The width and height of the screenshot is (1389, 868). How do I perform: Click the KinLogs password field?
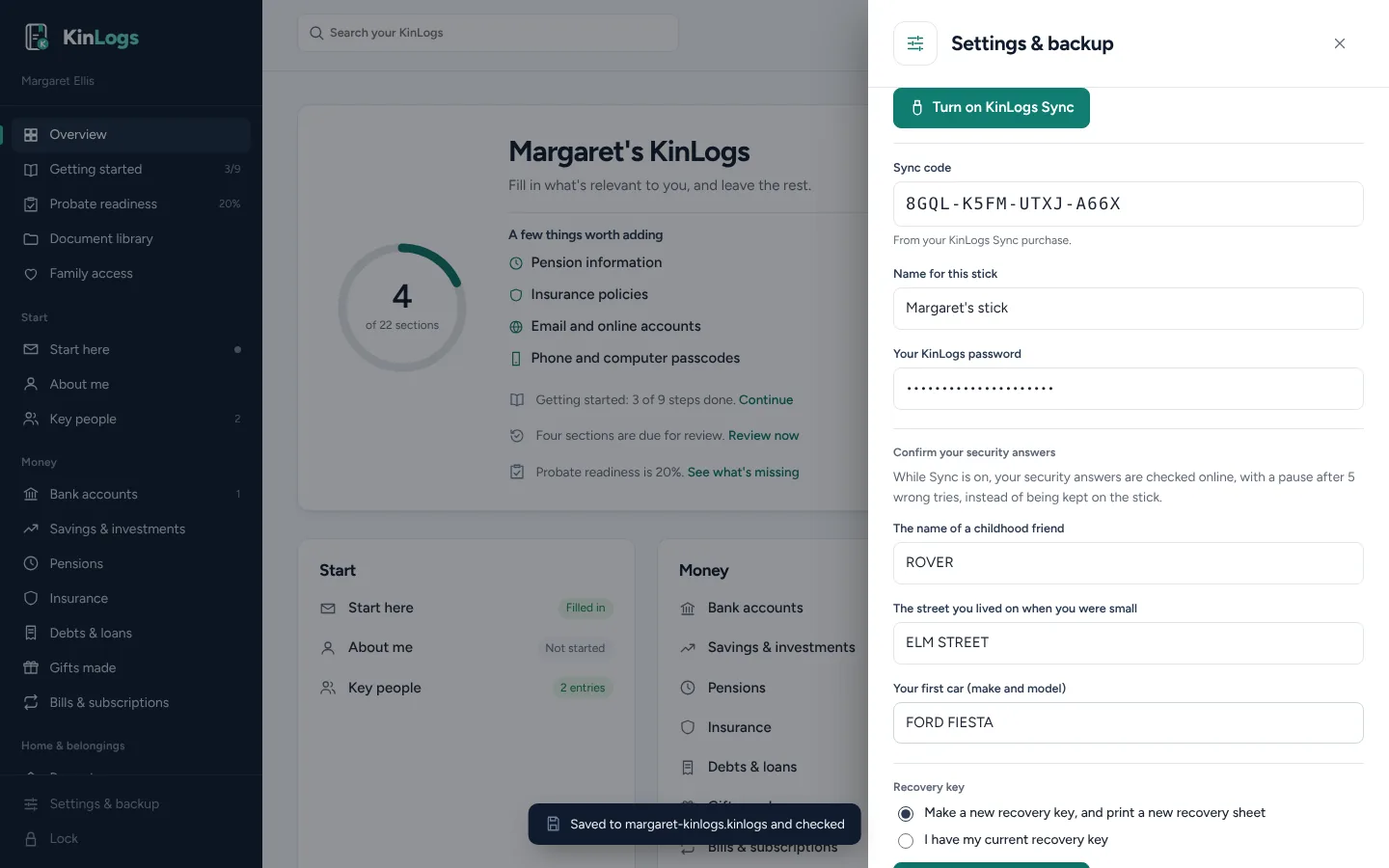click(x=1128, y=389)
